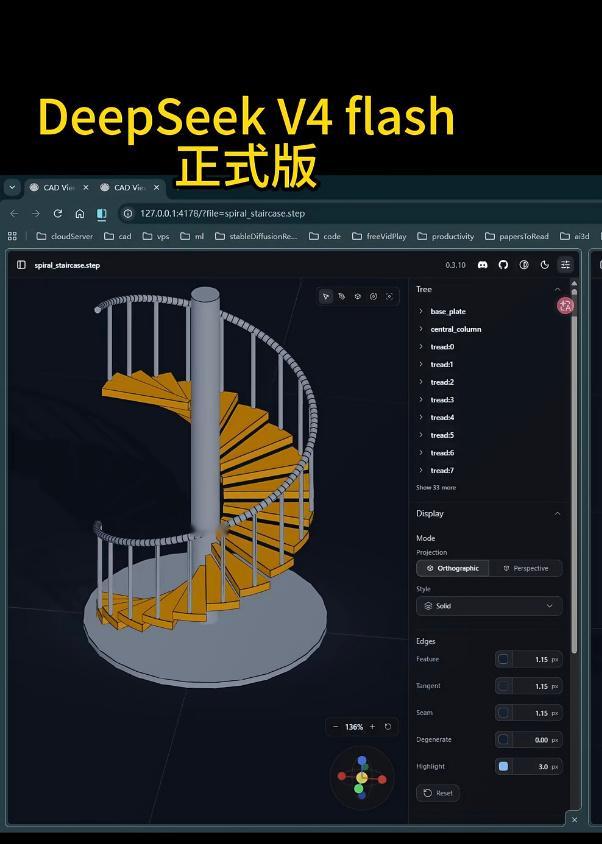Edit the Degenerate edge width value
Image resolution: width=602 pixels, height=844 pixels.
[x=536, y=740]
